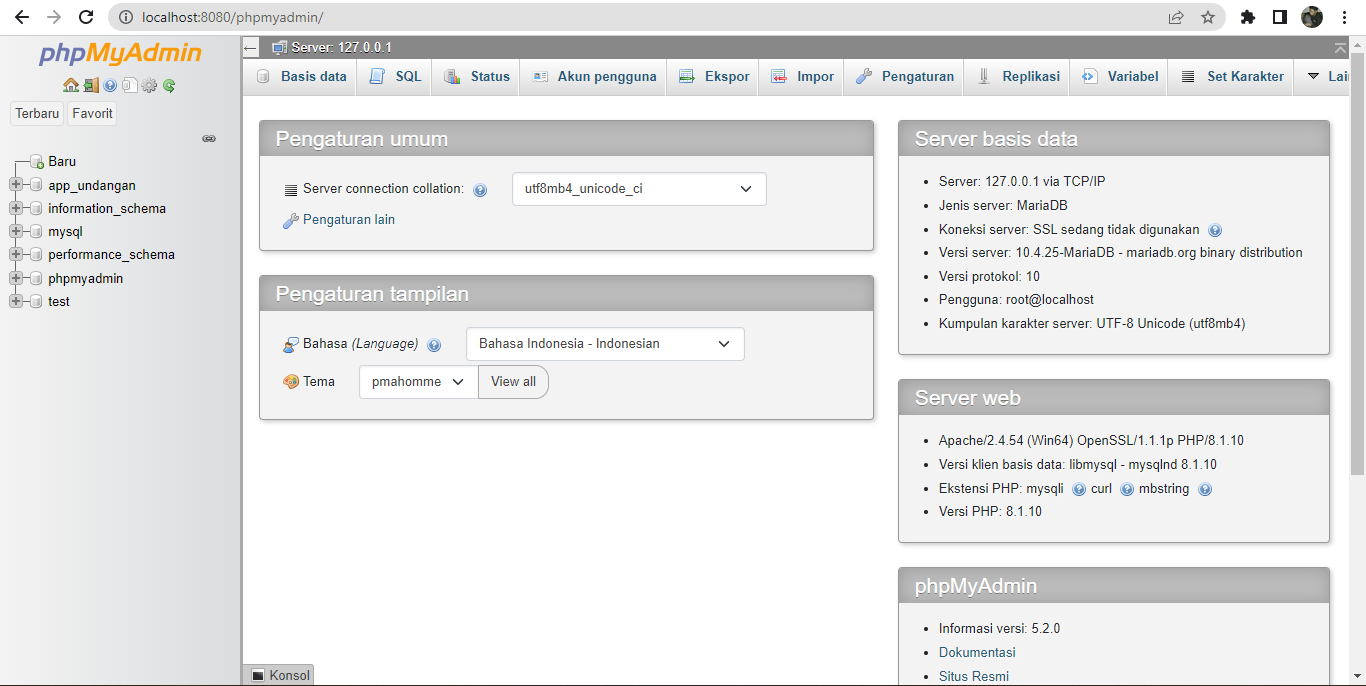The image size is (1366, 686).
Task: Open the Dokumentasi link
Action: coord(977,653)
